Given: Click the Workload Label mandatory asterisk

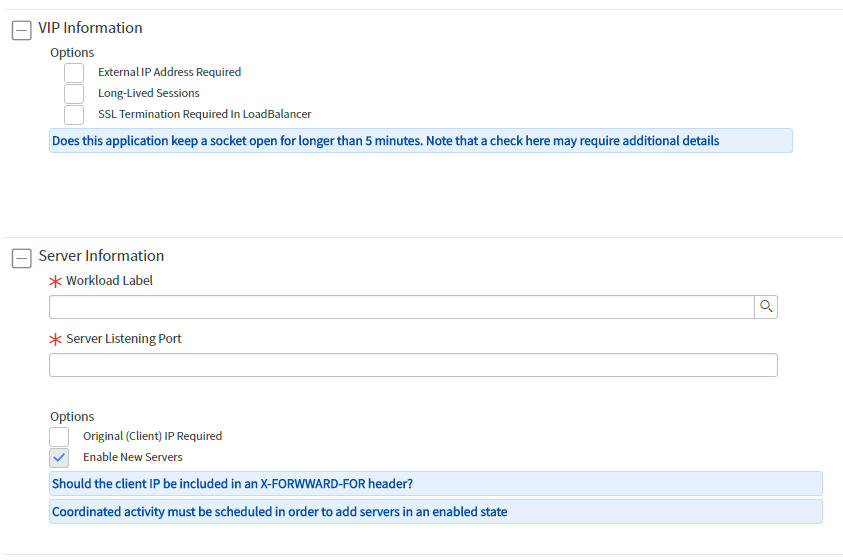Looking at the screenshot, I should click(x=55, y=281).
